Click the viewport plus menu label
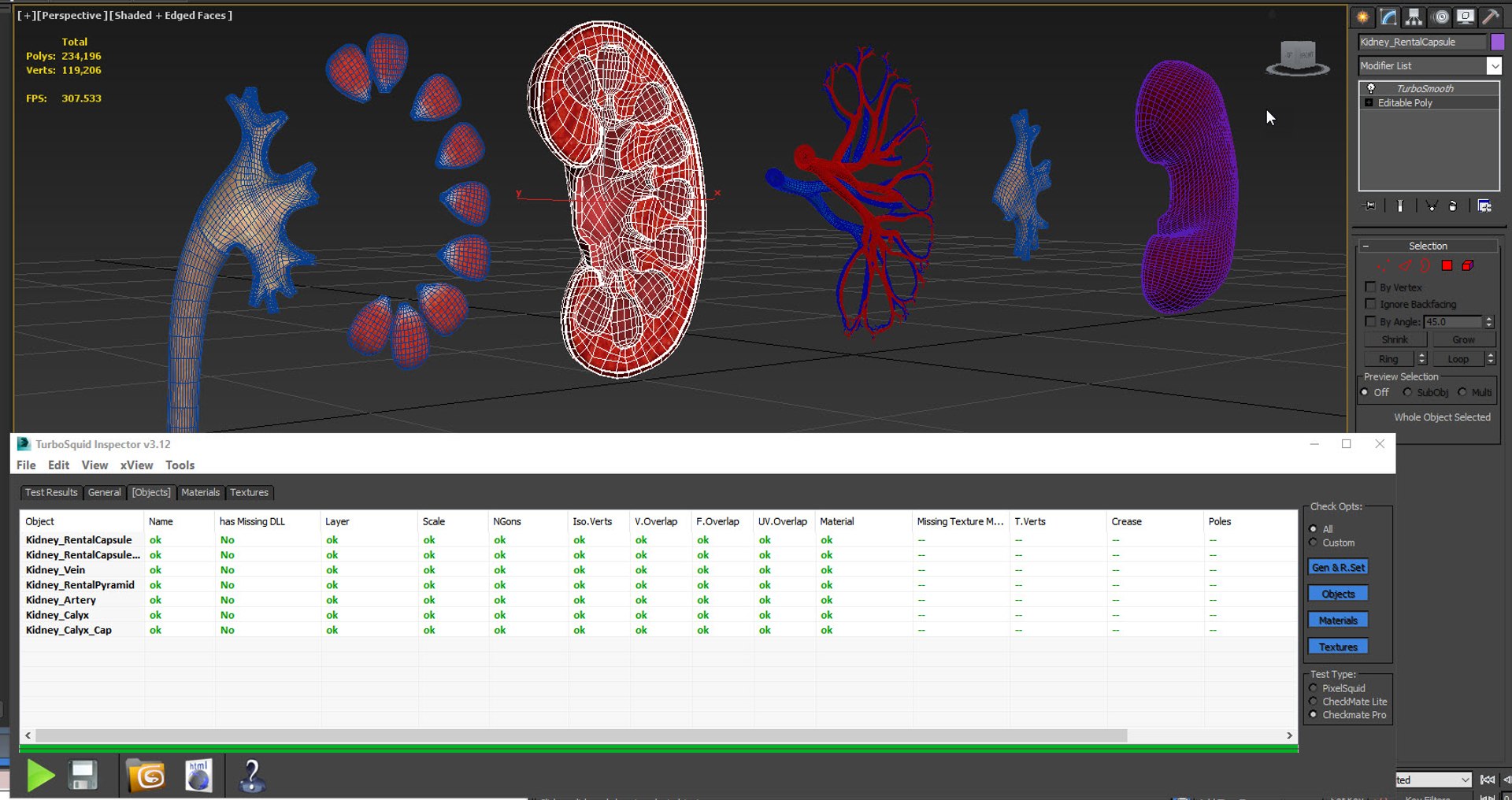Screen dimensions: 1512x800 click(x=26, y=15)
